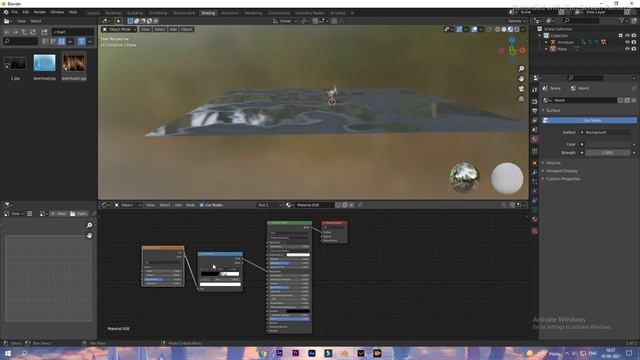Select solid shading sphere icon
Image resolution: width=640 pixels, height=360 pixels.
tap(504, 29)
